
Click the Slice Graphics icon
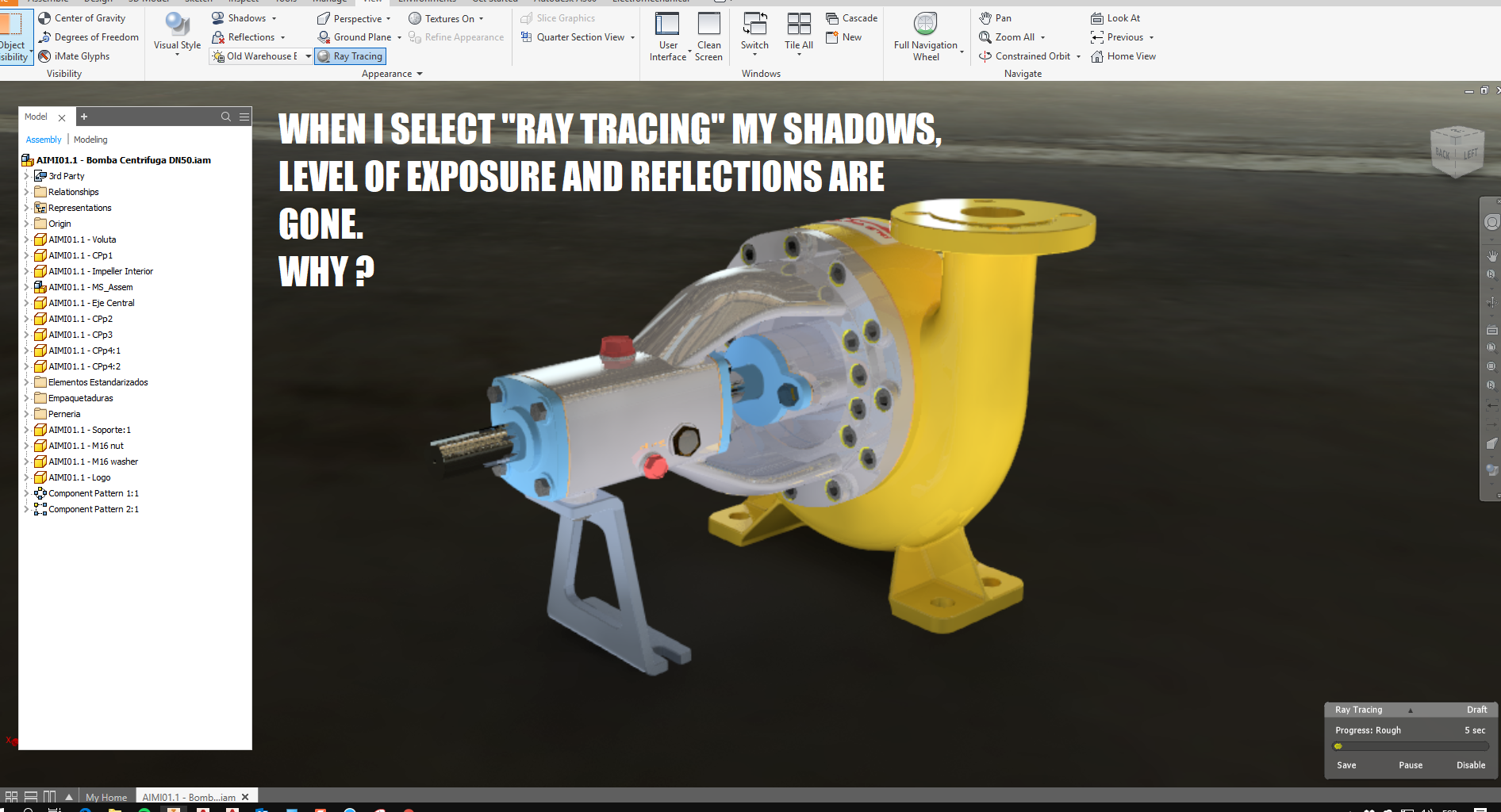pos(526,18)
